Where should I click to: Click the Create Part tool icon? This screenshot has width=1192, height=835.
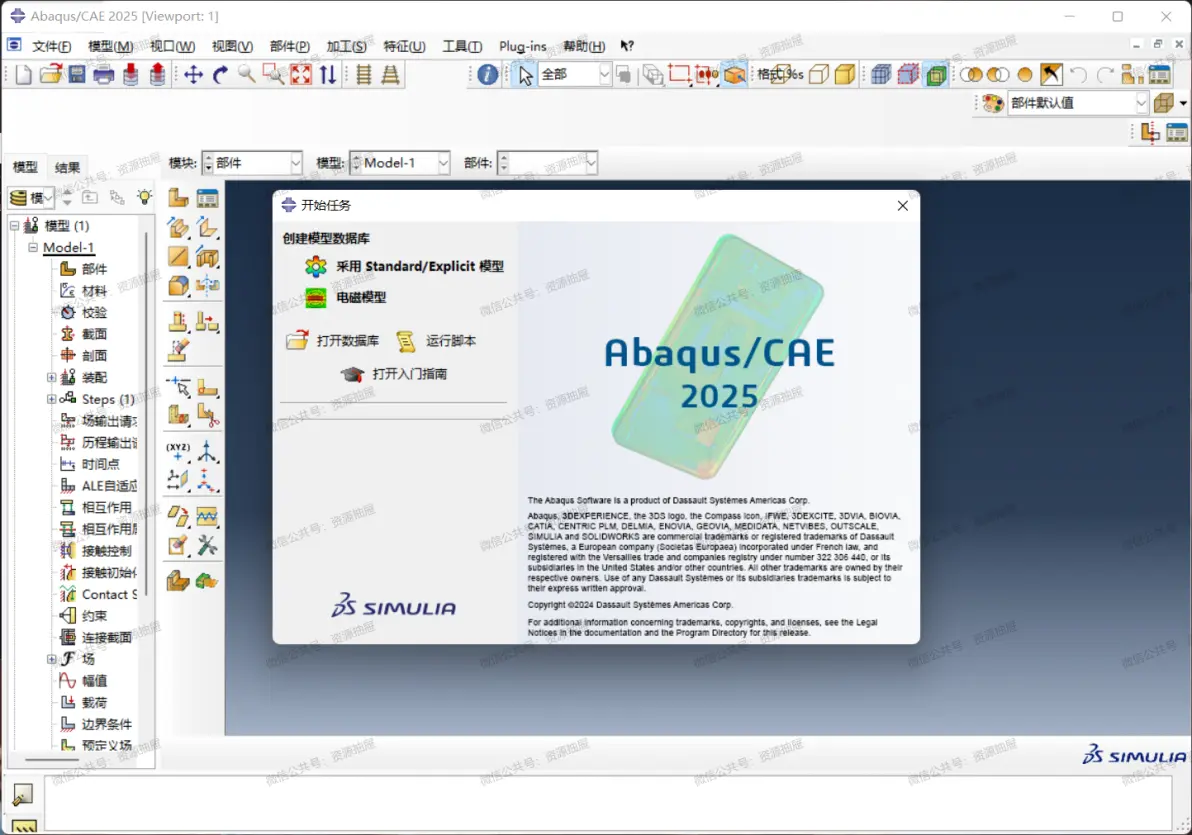tap(178, 198)
